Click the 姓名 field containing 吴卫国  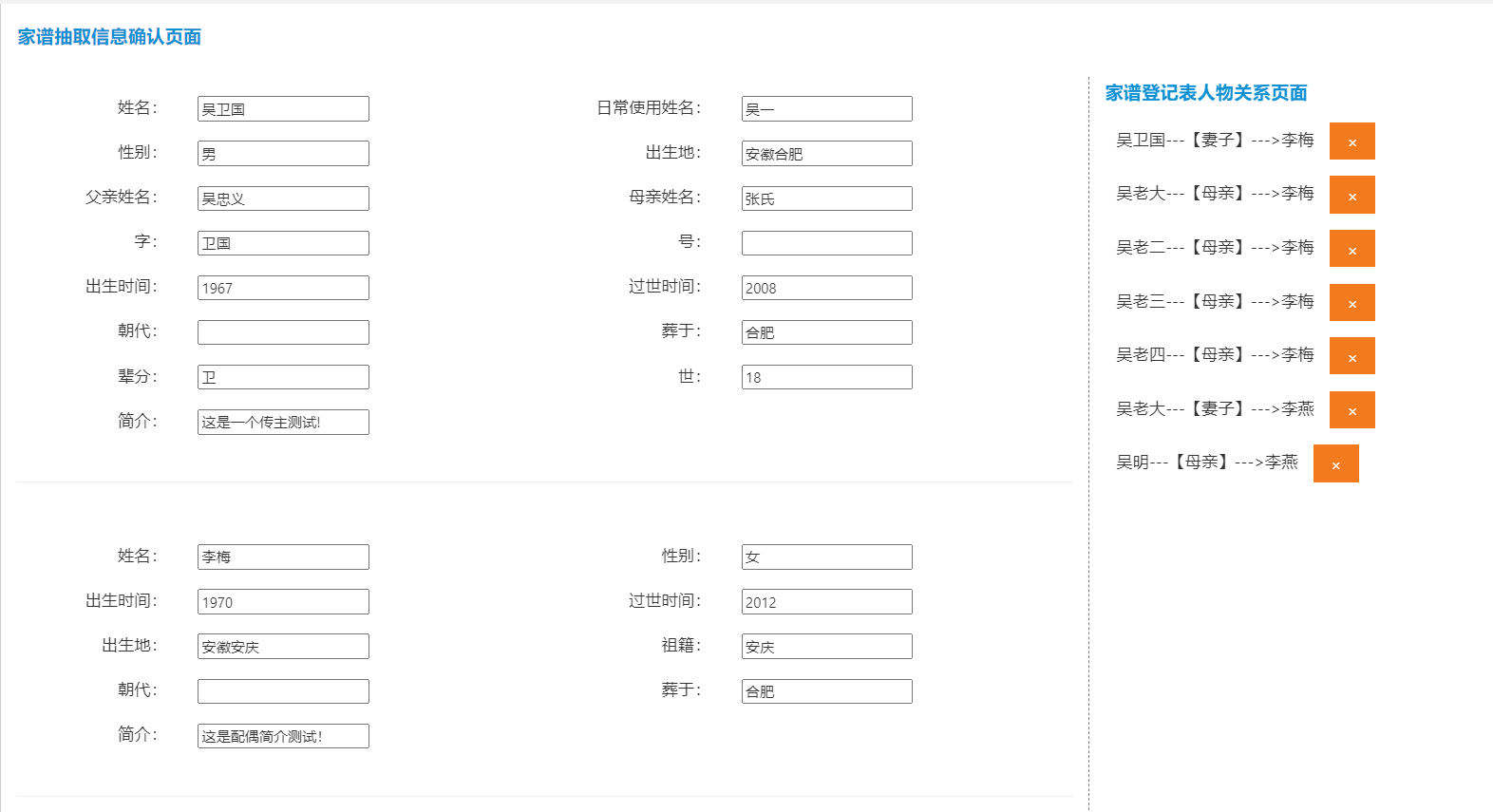tap(283, 108)
